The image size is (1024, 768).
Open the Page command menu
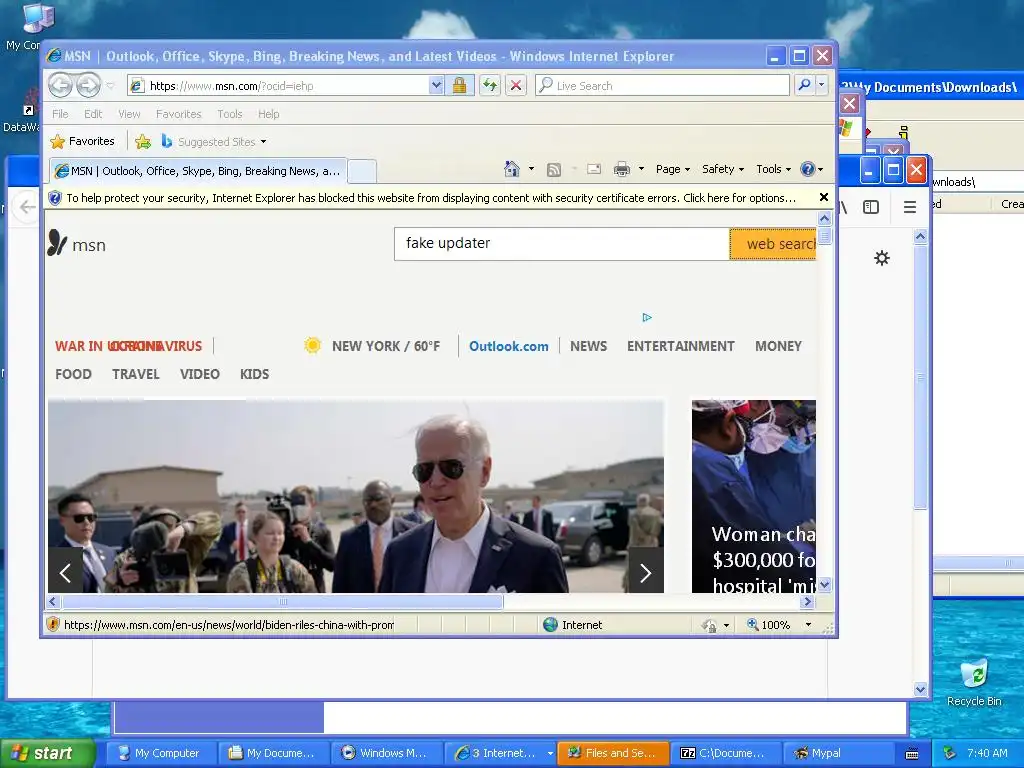673,169
